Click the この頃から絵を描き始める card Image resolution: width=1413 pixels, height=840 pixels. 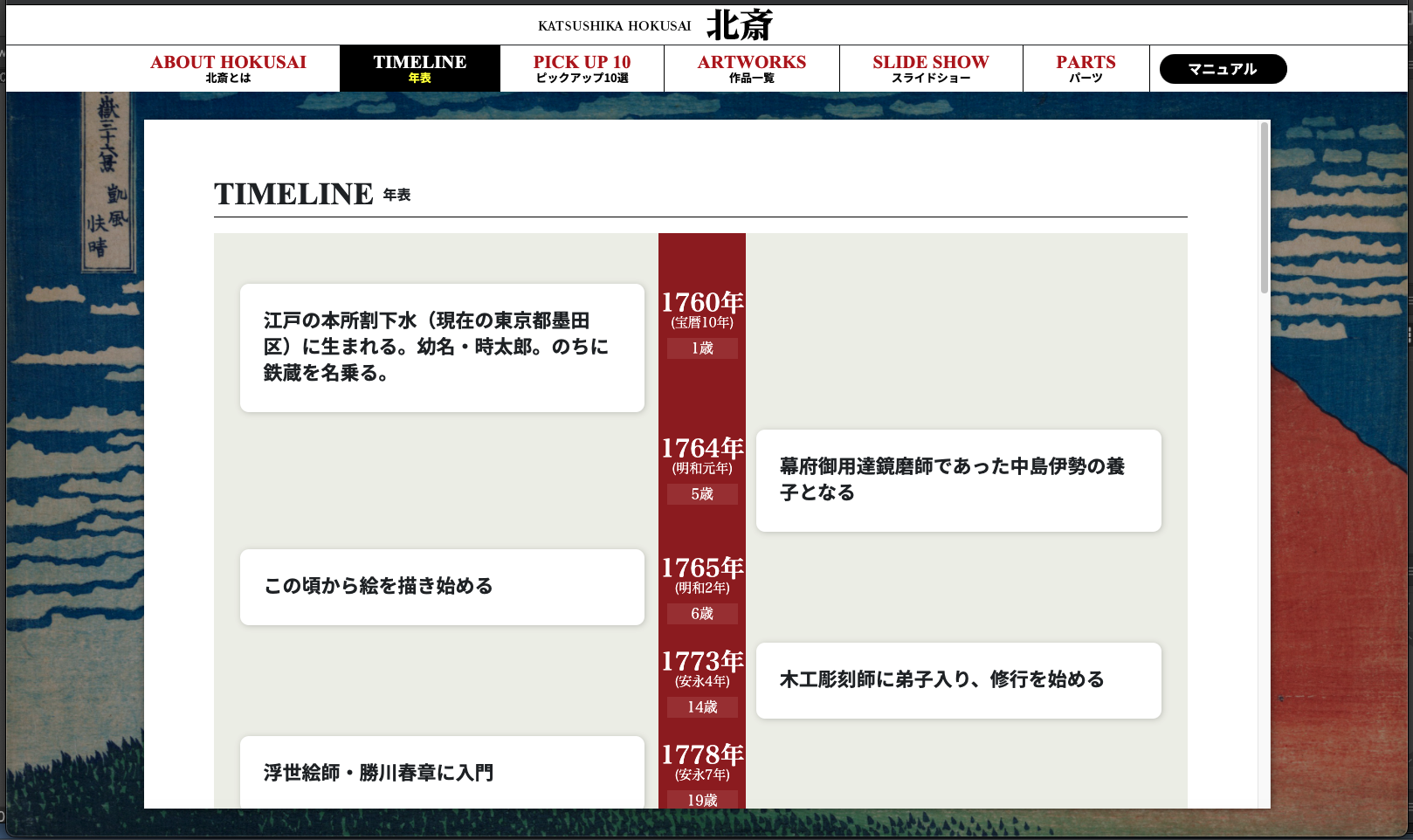pyautogui.click(x=442, y=587)
